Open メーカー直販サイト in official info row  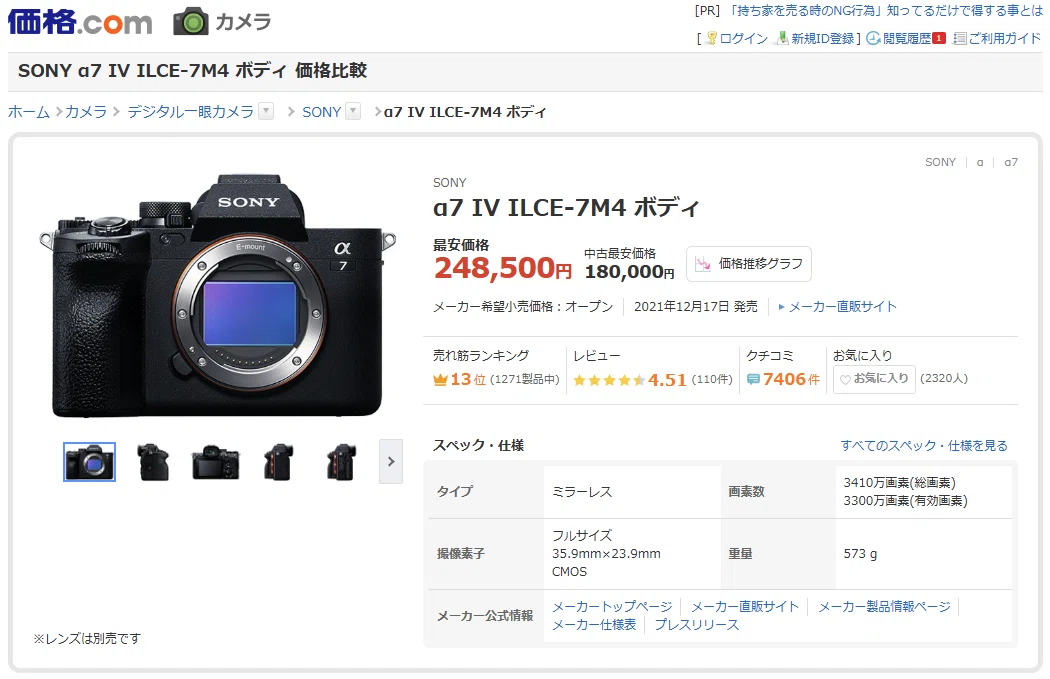(745, 607)
